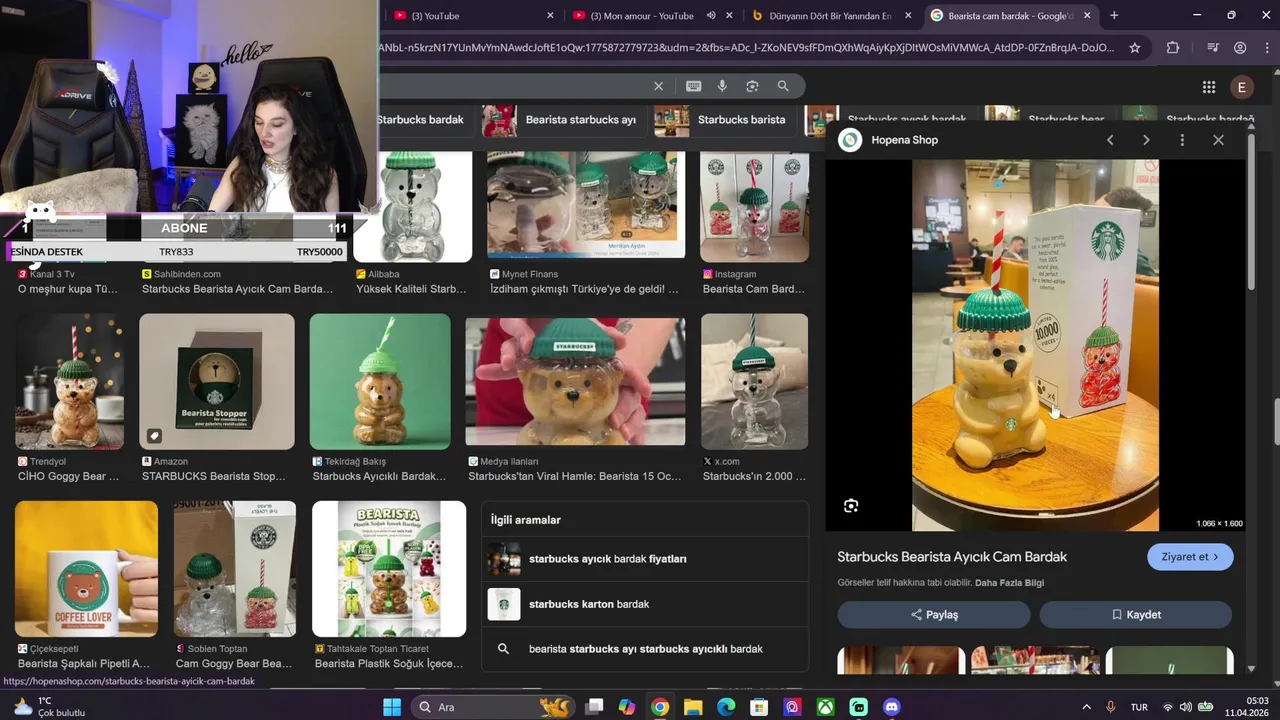Search inside image with Lens button
Viewport: 1280px width, 720px height.
(x=851, y=506)
